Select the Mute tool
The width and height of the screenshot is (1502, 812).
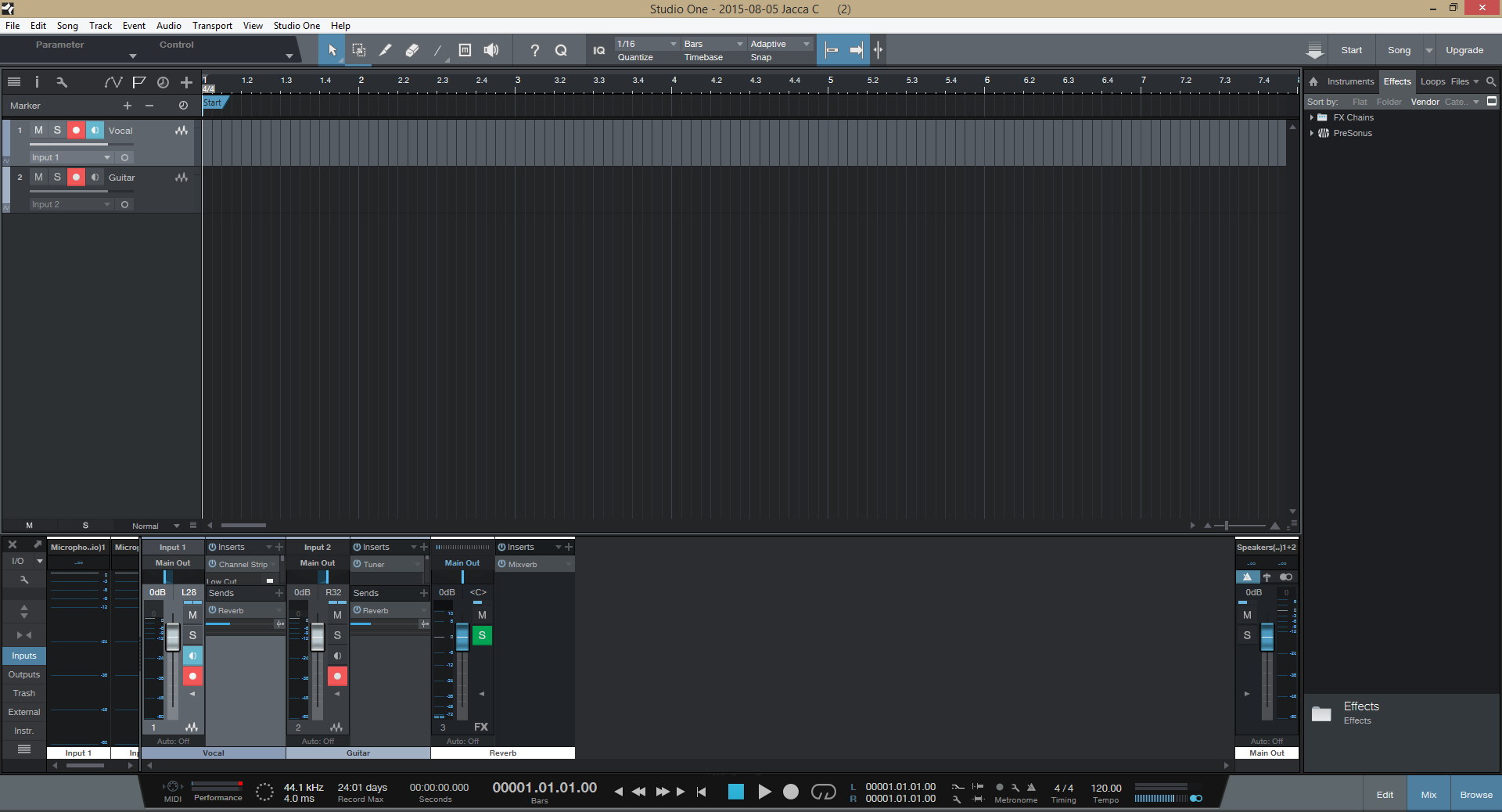click(x=465, y=50)
